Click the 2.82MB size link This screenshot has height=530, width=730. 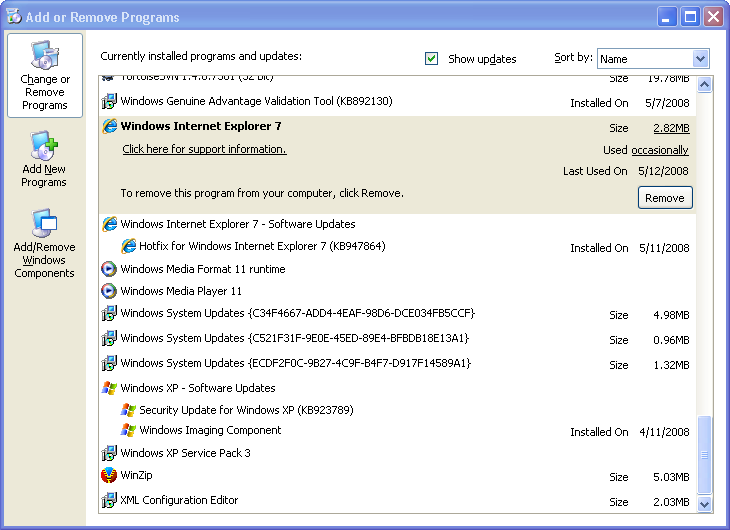[671, 128]
